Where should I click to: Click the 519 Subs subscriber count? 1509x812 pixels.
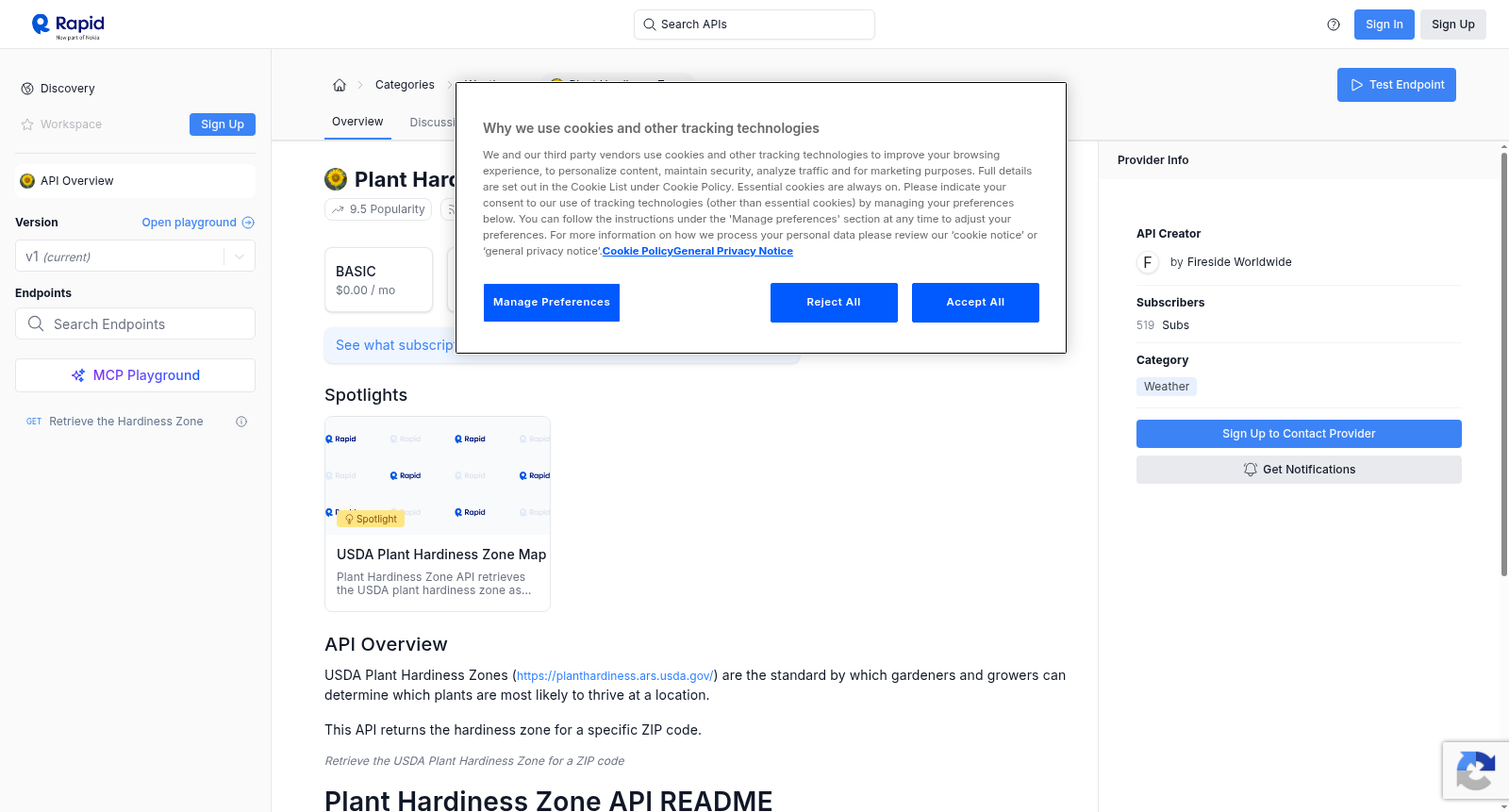(x=1163, y=325)
